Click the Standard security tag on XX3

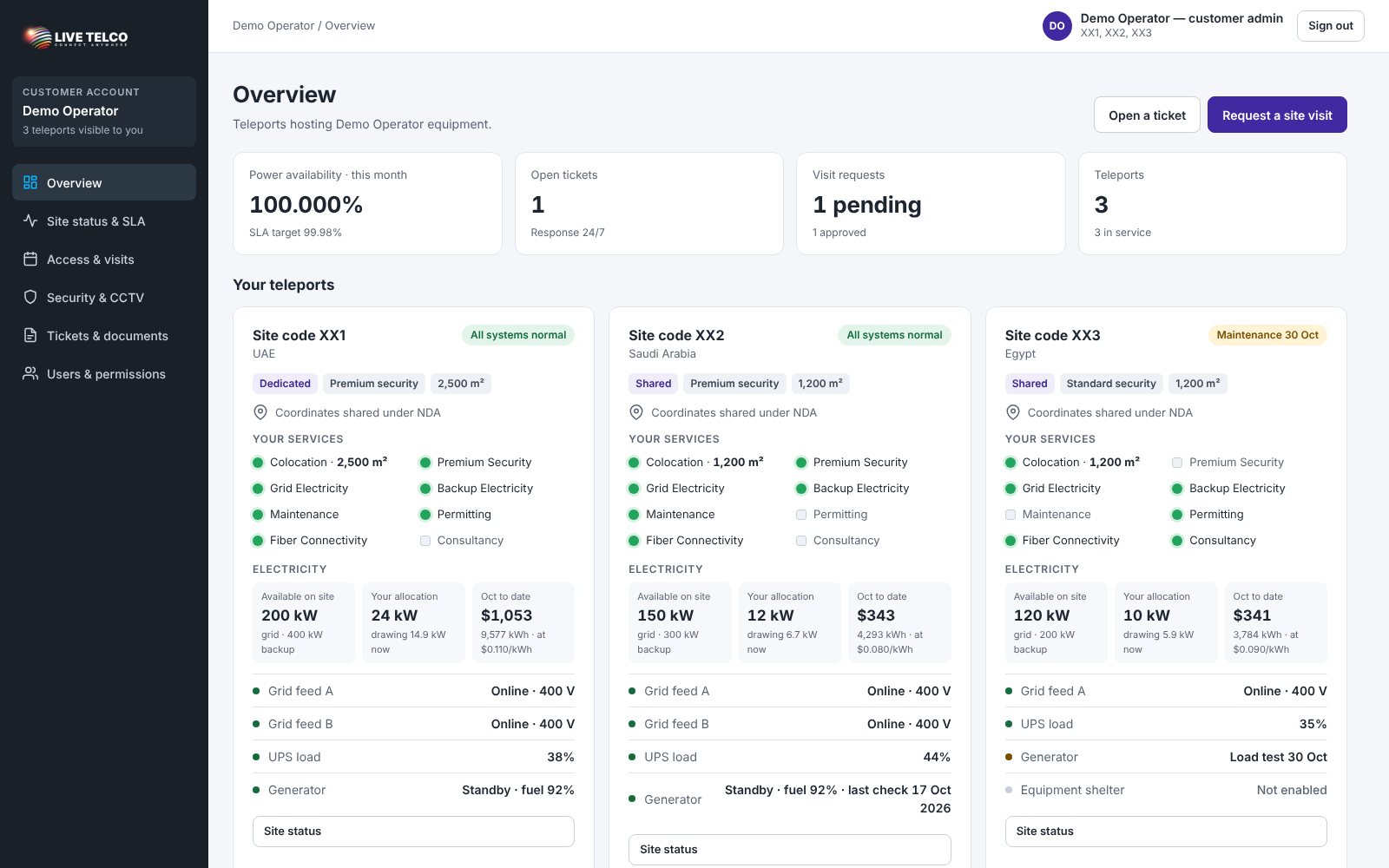coord(1111,384)
